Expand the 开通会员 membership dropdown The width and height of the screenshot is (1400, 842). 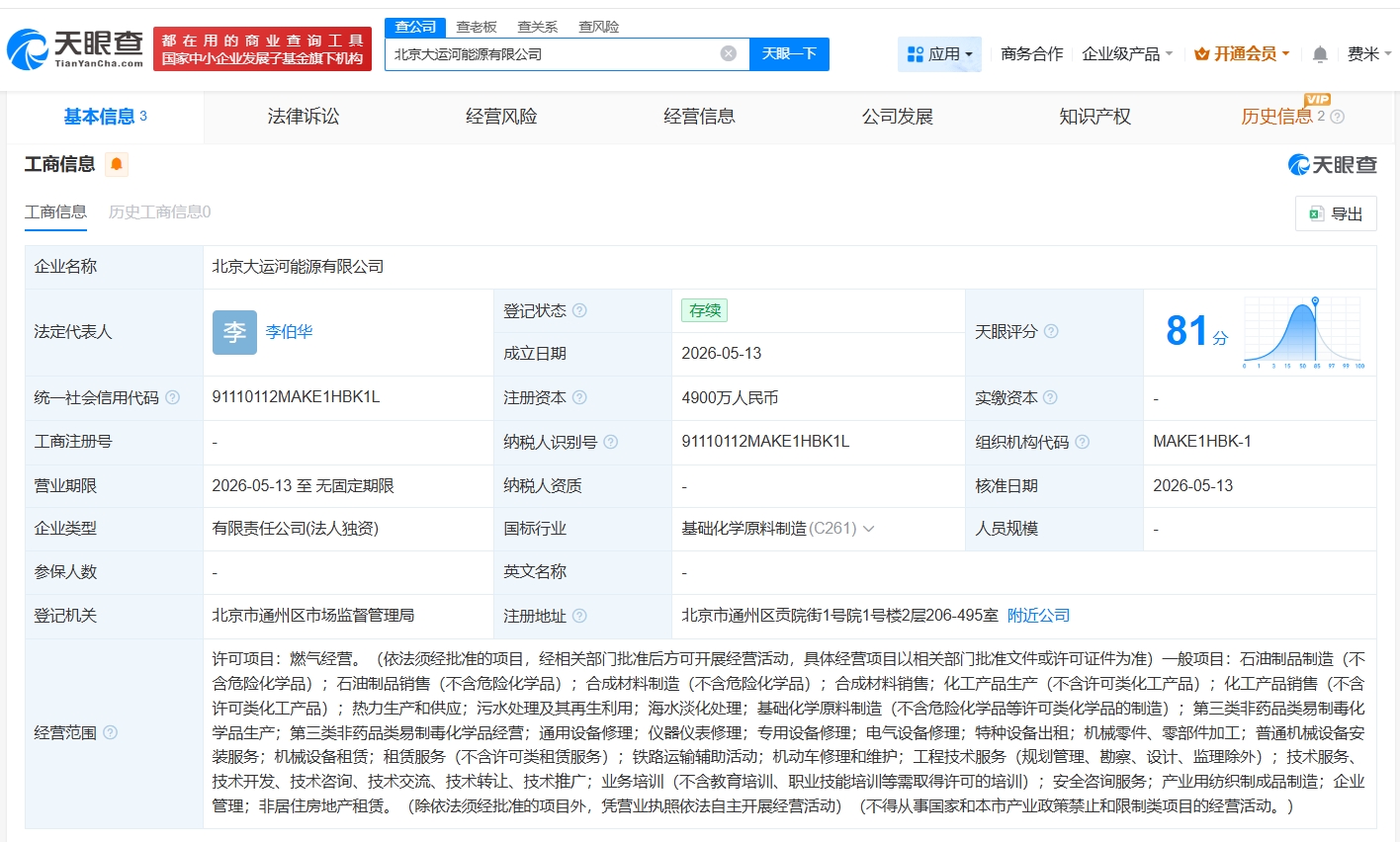(x=1242, y=54)
